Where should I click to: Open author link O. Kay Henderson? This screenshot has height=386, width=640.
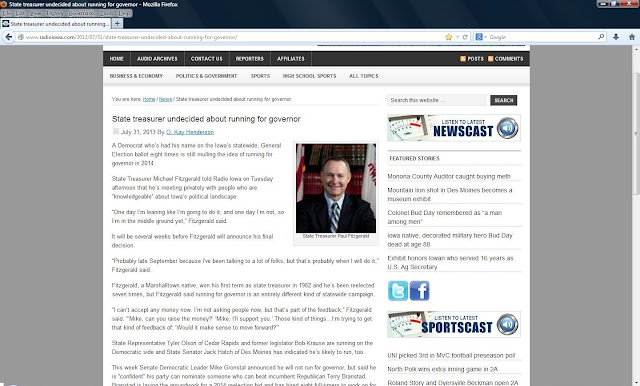(x=190, y=132)
